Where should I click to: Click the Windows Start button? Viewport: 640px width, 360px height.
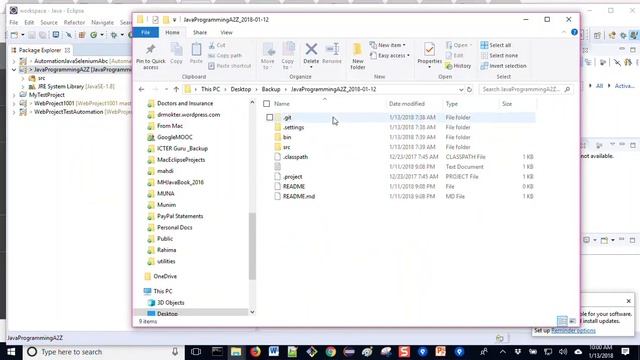point(11,351)
